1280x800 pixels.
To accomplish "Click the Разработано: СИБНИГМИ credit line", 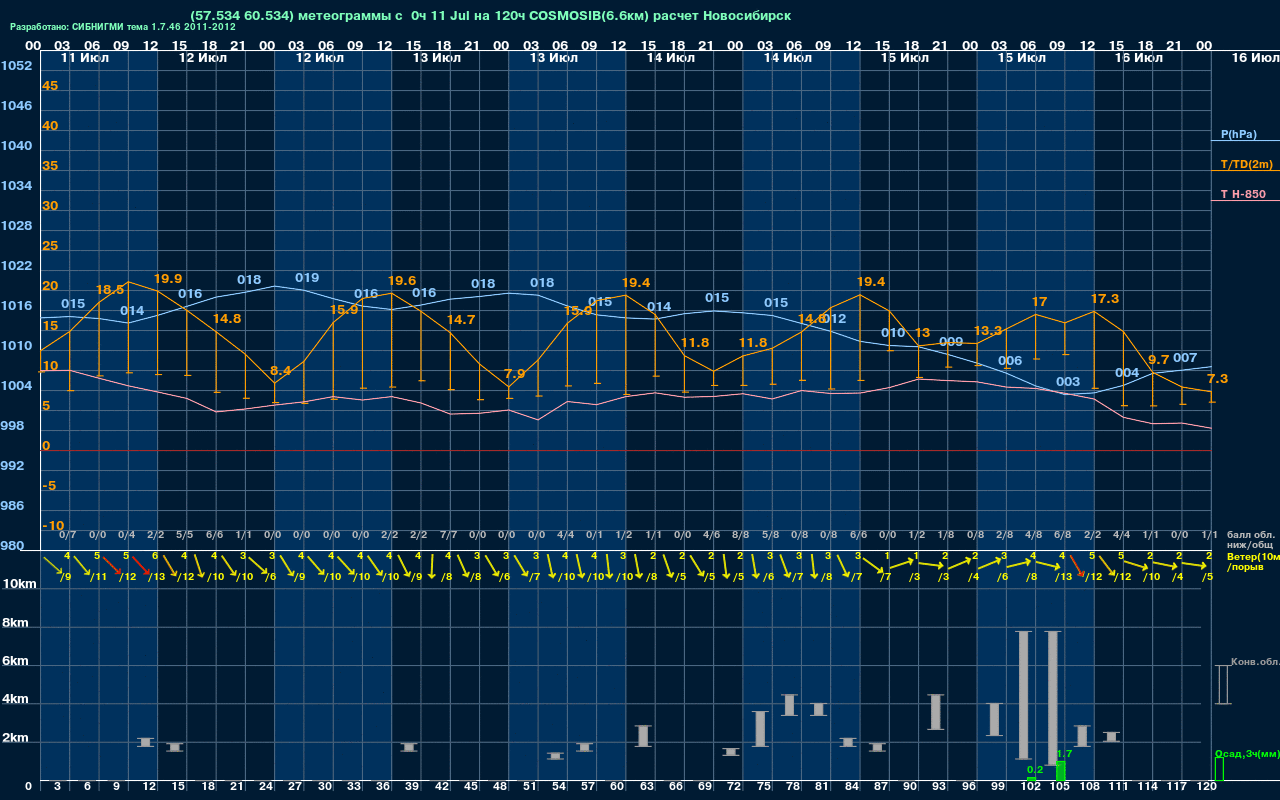I will tap(123, 27).
